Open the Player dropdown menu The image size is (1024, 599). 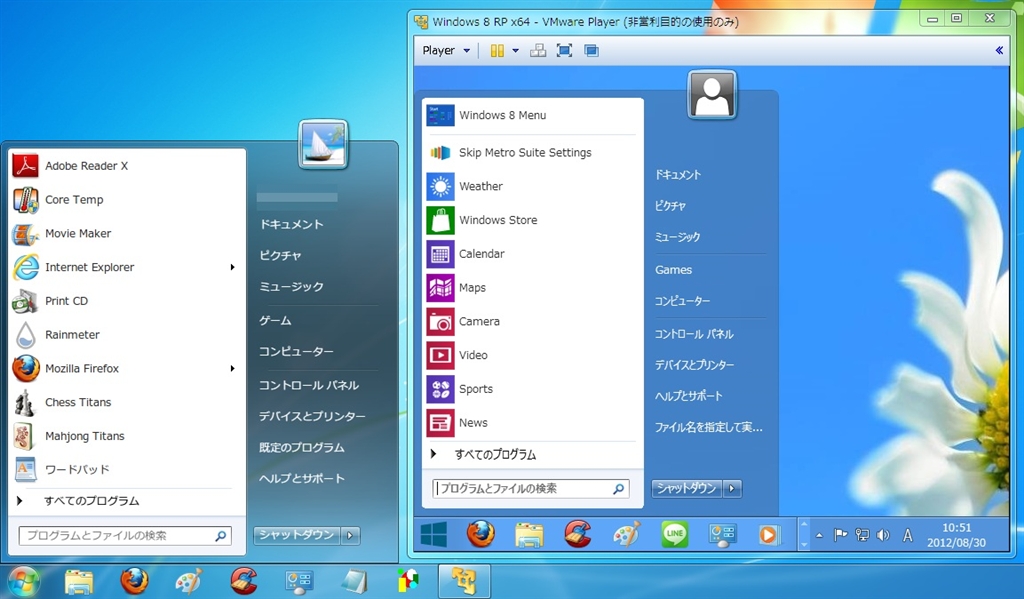446,50
